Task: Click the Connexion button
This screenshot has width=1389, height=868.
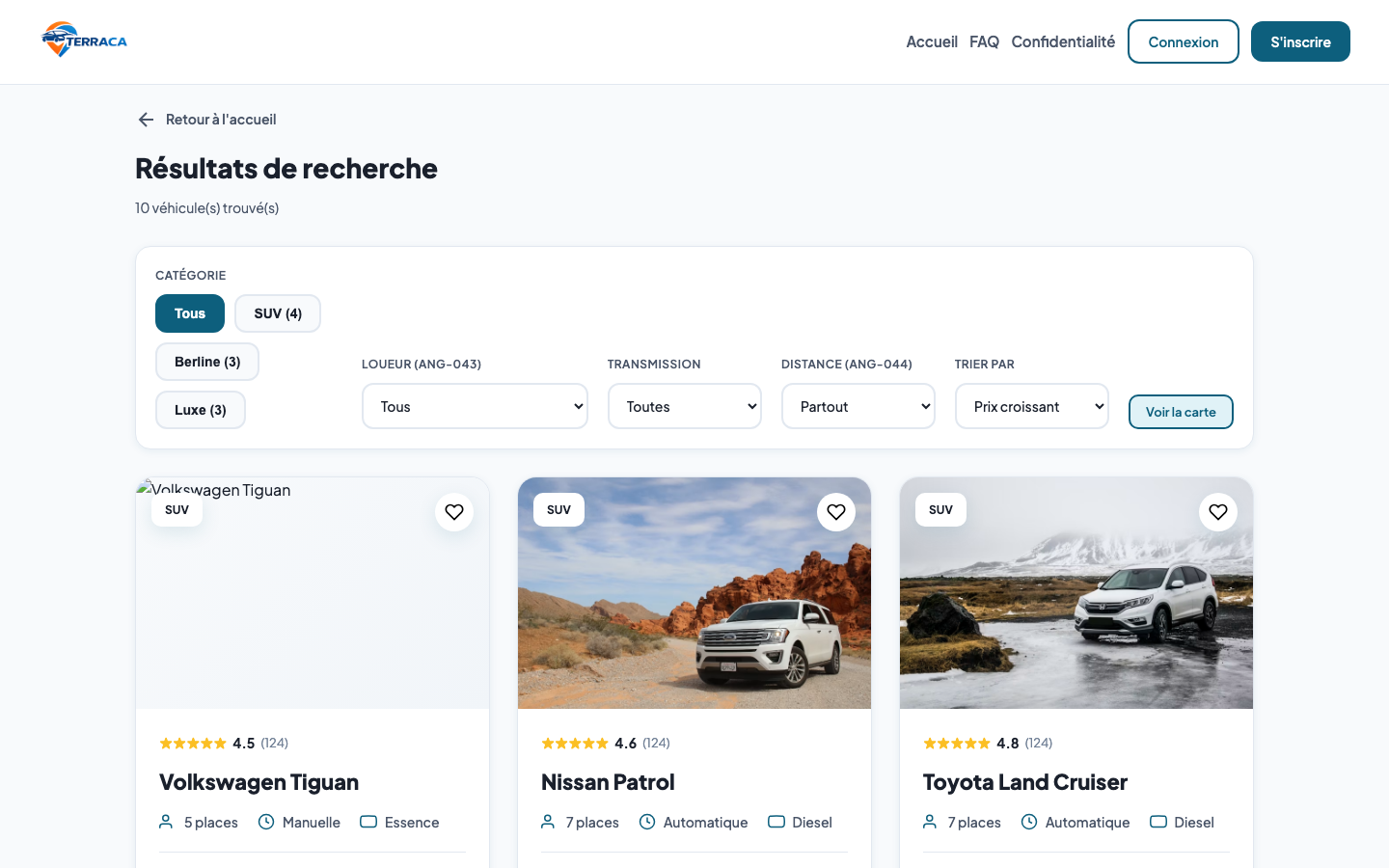Action: pyautogui.click(x=1184, y=41)
